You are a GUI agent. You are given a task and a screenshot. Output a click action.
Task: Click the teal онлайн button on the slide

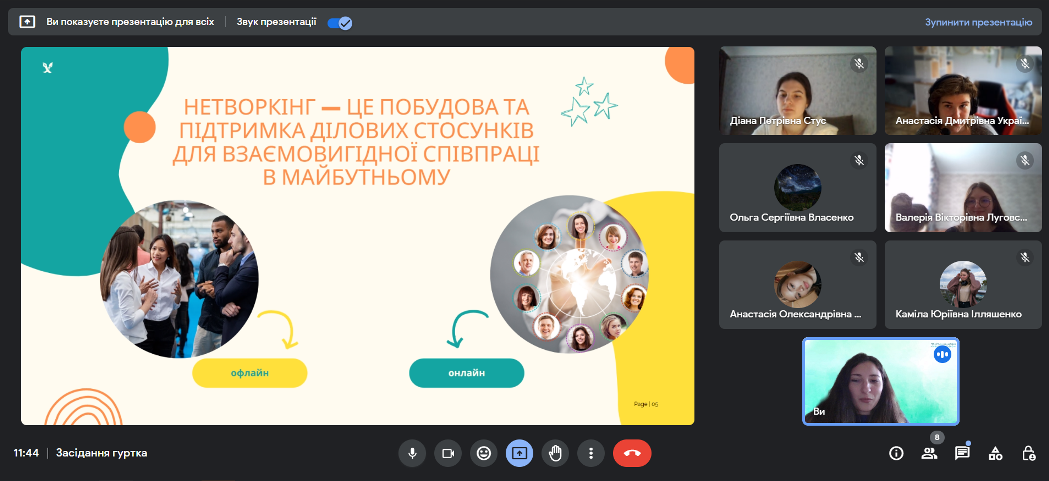click(x=466, y=373)
